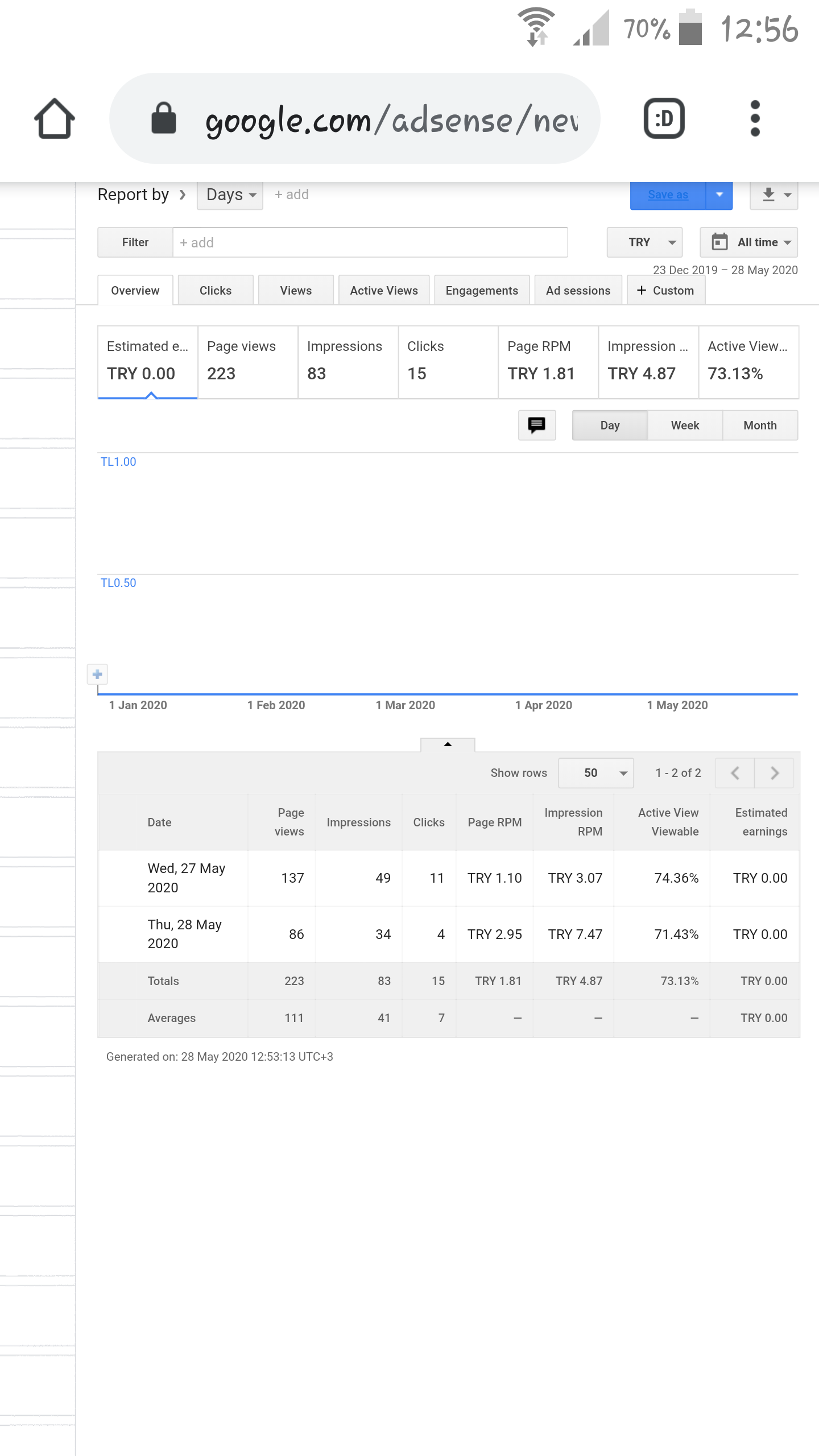Screen dimensions: 819x1456
Task: Expand the Show rows 50 dropdown
Action: pos(596,773)
